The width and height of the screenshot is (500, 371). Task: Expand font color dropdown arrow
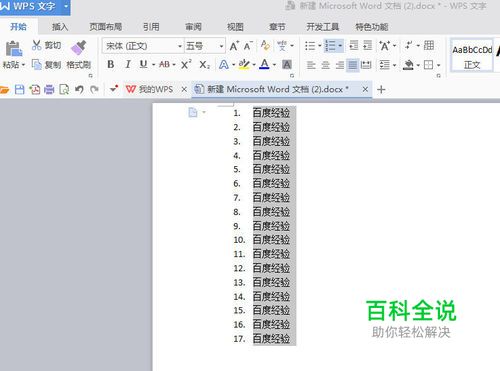click(274, 65)
